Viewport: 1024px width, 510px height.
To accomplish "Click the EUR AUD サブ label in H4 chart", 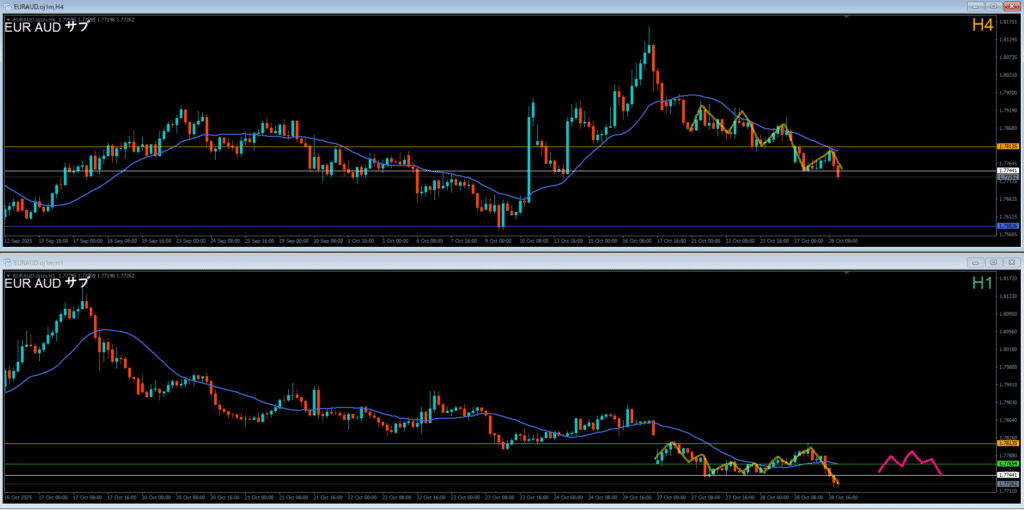I will (47, 26).
